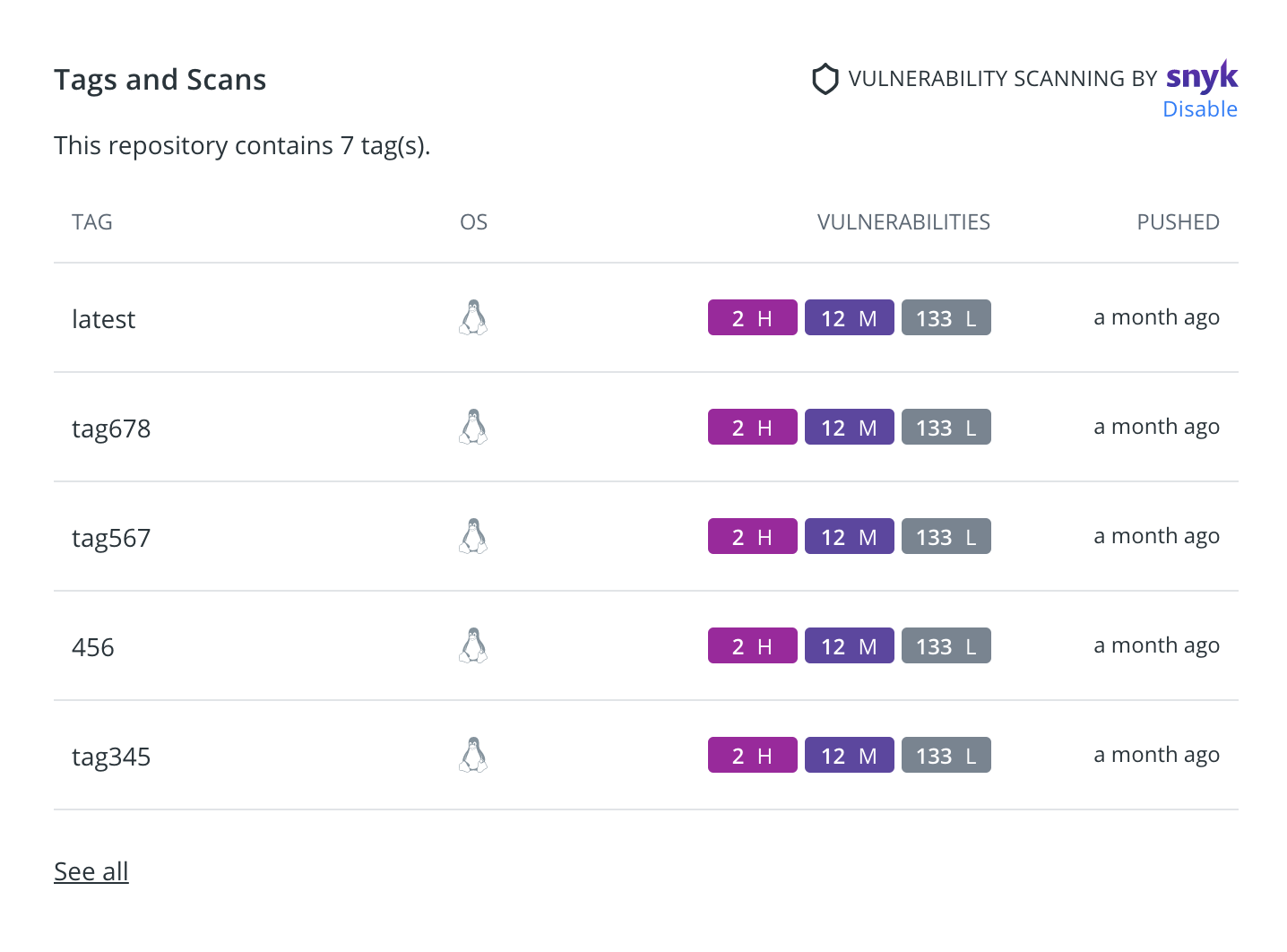Open the latest tag

pyautogui.click(x=103, y=319)
